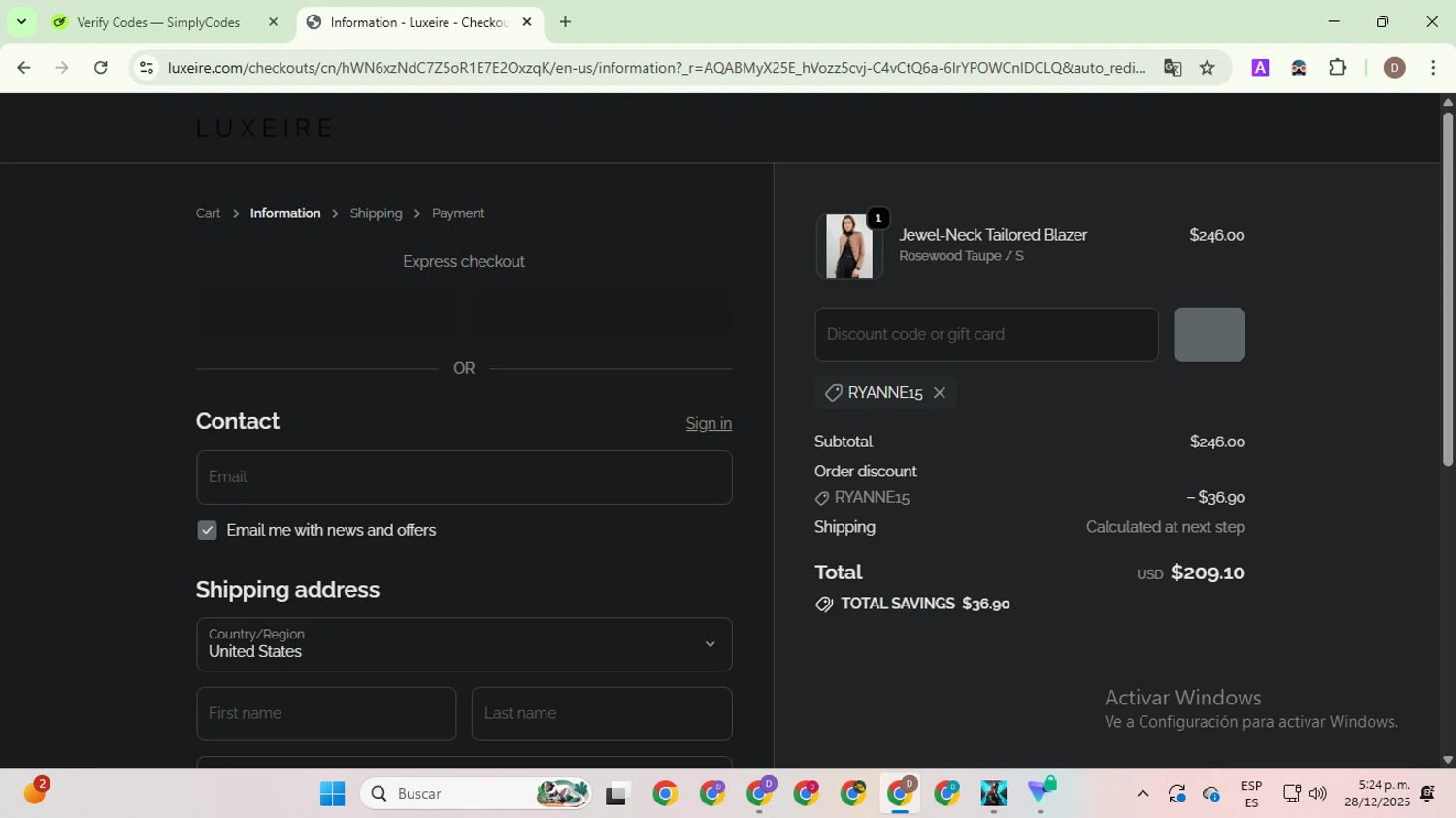This screenshot has height=818, width=1456.
Task: Open the Task View taskbar icon
Action: coord(617,794)
